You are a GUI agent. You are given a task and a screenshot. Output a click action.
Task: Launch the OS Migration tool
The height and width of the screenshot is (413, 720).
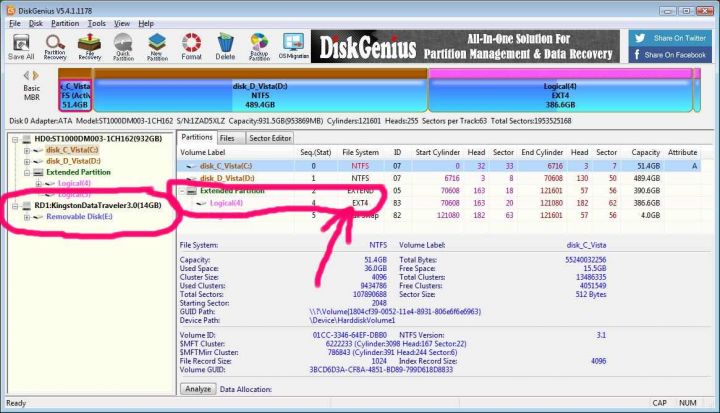(x=293, y=47)
